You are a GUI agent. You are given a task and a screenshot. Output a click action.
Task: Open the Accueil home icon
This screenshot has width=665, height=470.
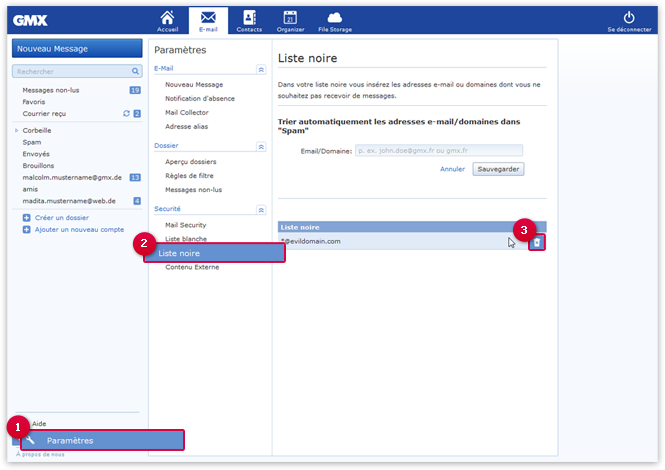tap(167, 21)
